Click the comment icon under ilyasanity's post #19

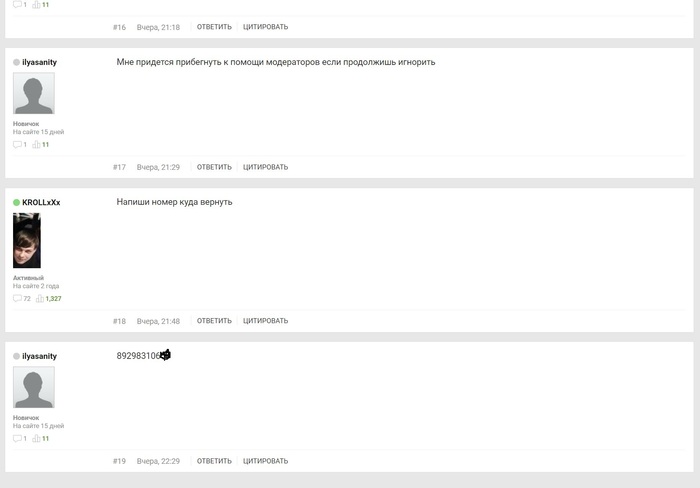pos(17,438)
